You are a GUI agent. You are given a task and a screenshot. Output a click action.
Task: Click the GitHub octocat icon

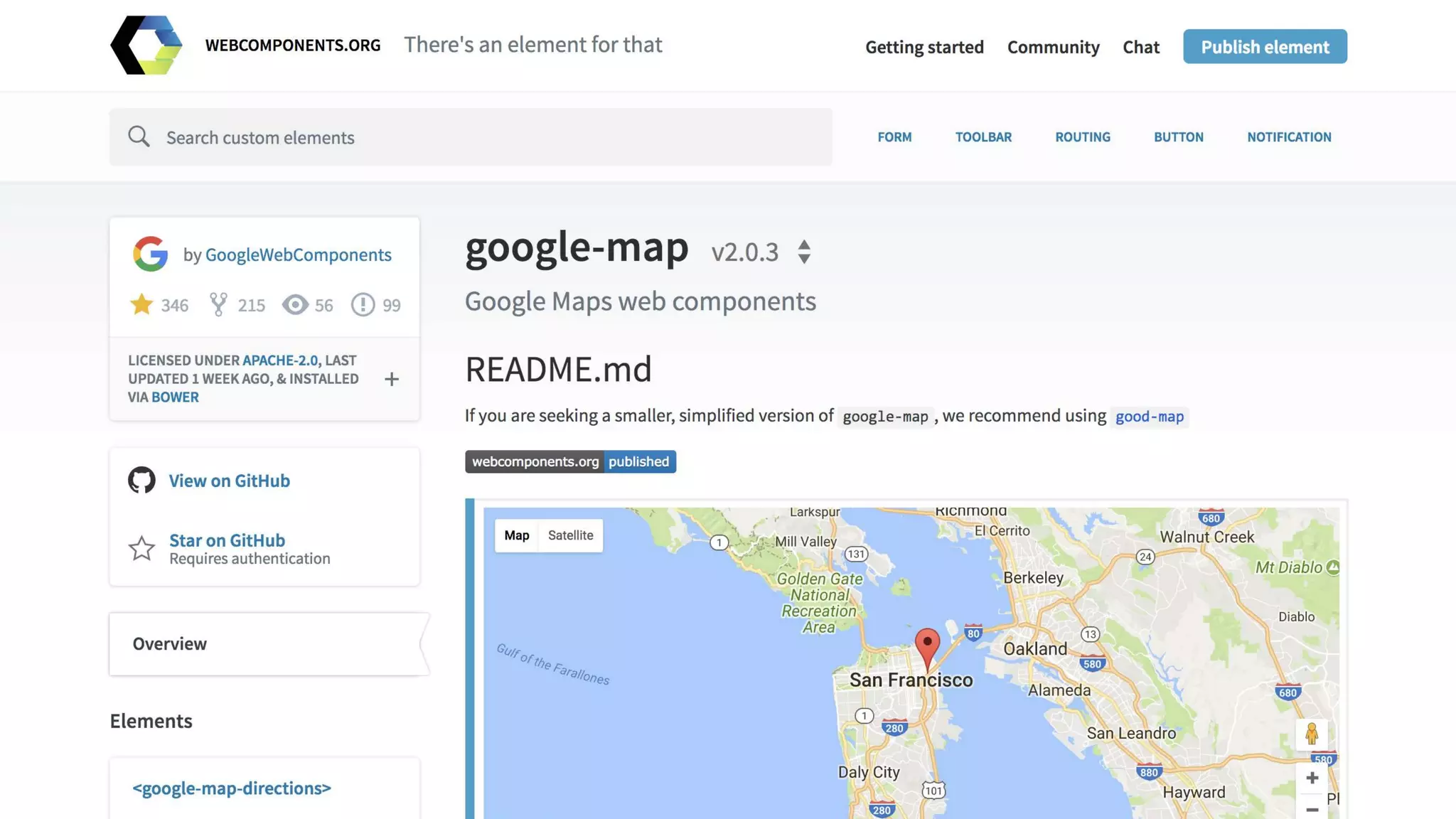click(141, 480)
